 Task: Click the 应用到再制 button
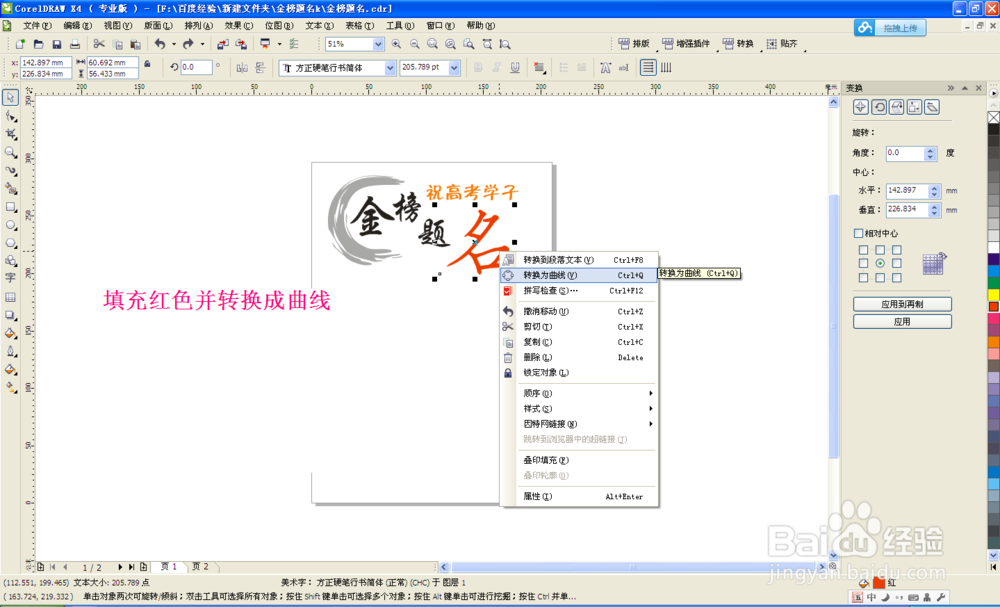point(902,304)
